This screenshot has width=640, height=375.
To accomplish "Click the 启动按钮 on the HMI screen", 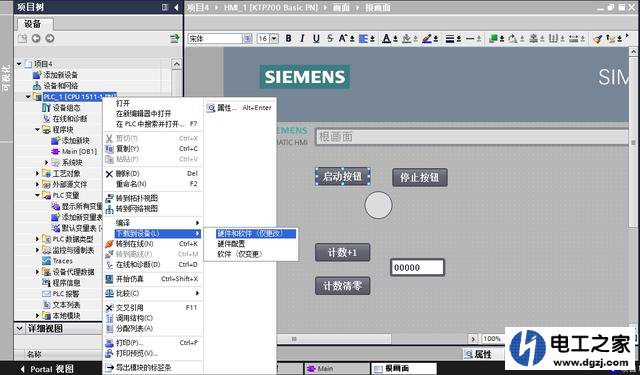I will 342,177.
